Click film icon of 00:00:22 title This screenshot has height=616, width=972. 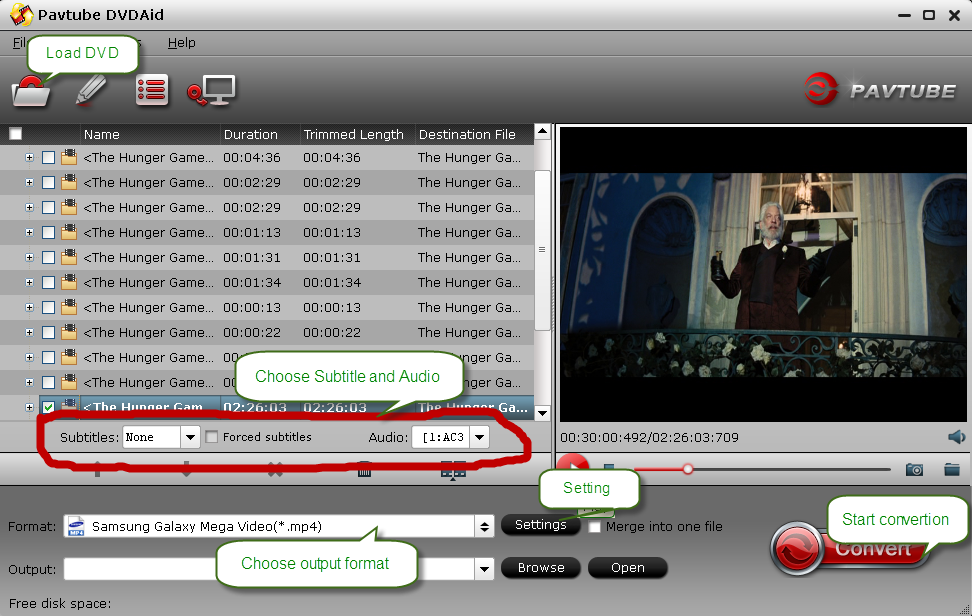[69, 332]
